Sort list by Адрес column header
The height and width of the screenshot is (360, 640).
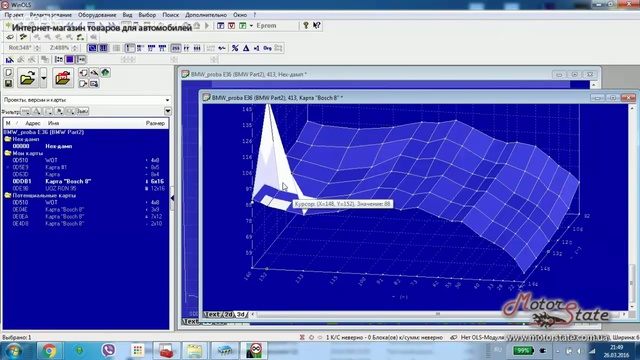(33, 123)
